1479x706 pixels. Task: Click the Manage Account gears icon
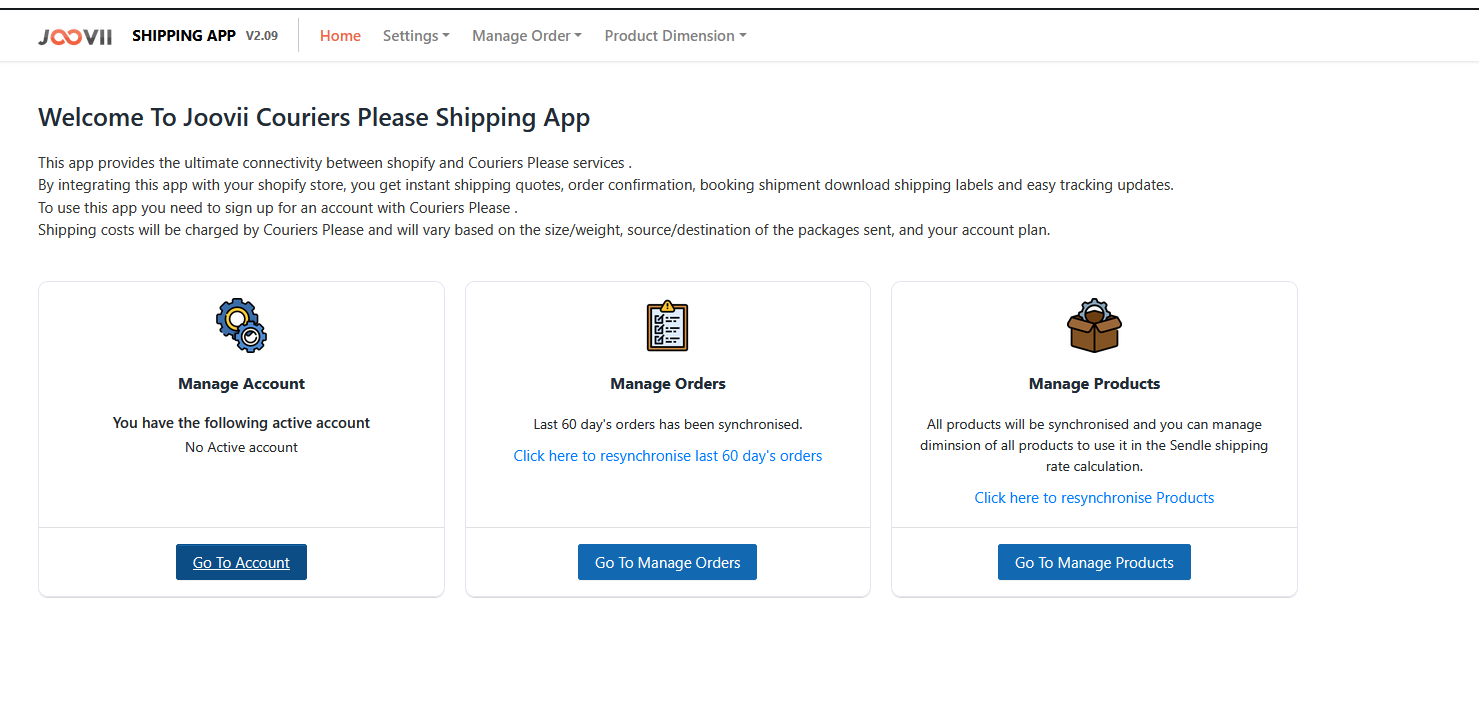coord(242,325)
